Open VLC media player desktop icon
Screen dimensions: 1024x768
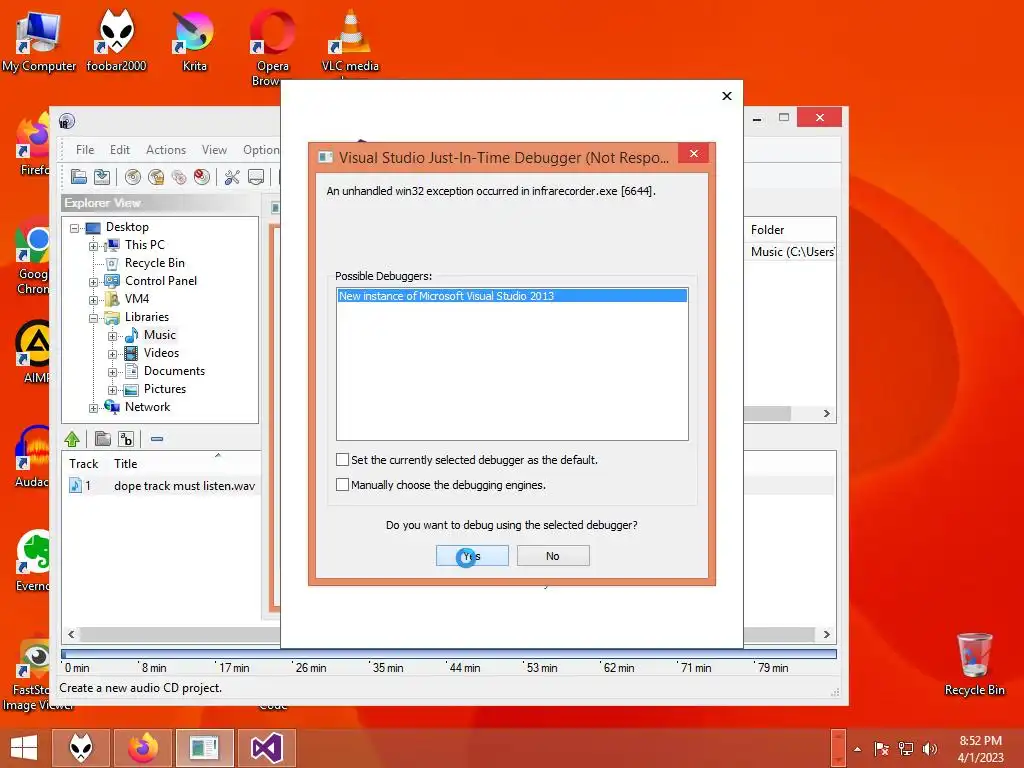pos(350,39)
